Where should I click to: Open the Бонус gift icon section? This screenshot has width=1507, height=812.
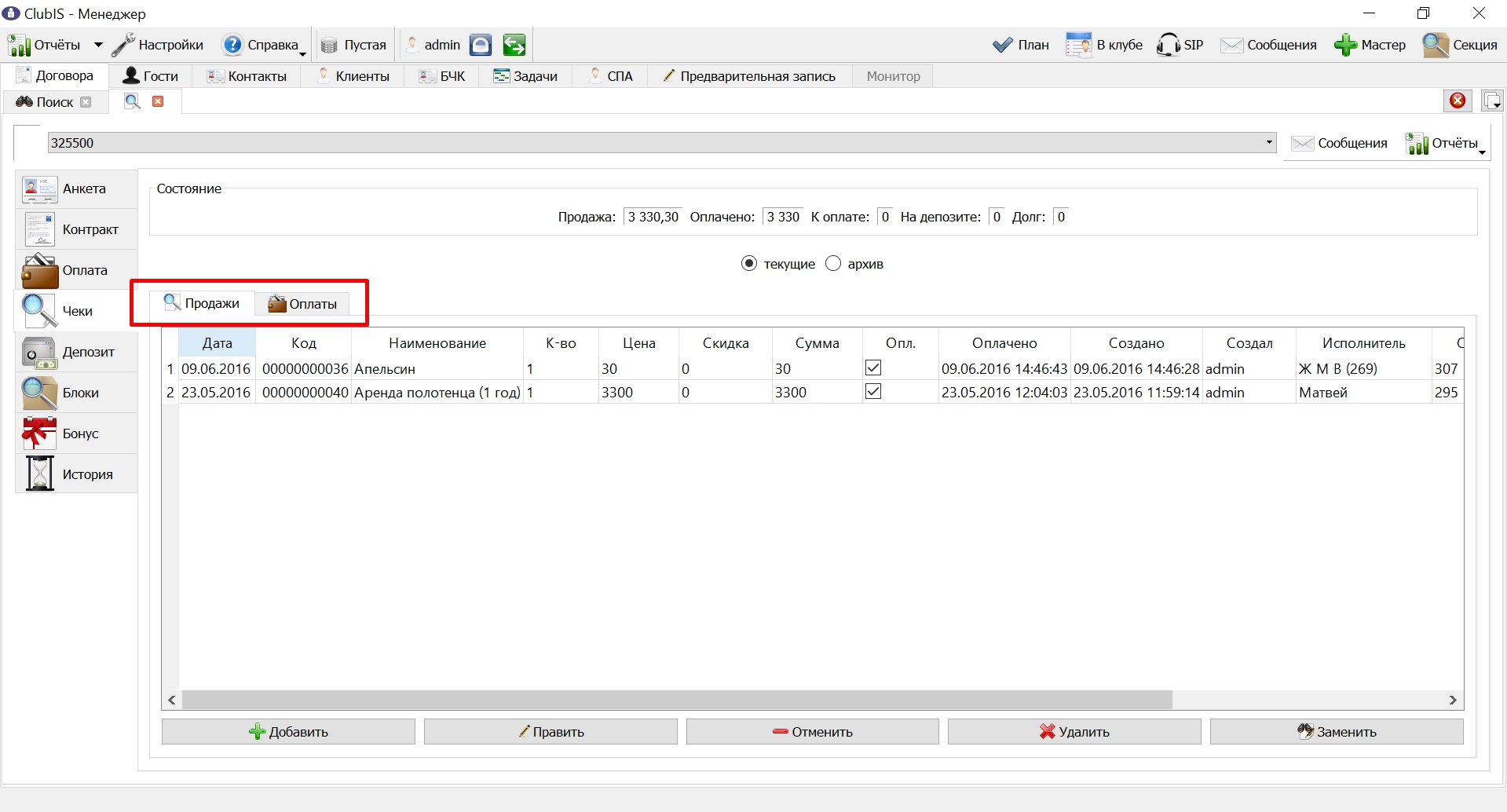76,433
